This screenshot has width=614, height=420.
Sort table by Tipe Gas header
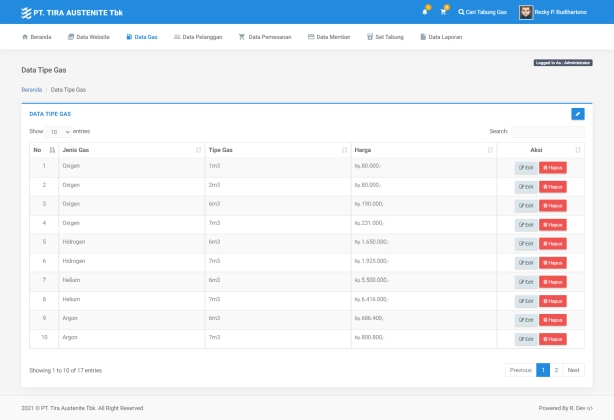tap(220, 150)
